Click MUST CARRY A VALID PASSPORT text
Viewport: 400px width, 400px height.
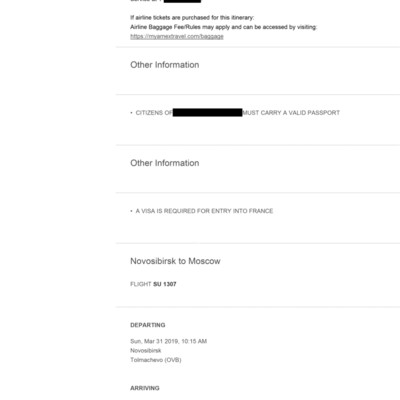coord(291,113)
